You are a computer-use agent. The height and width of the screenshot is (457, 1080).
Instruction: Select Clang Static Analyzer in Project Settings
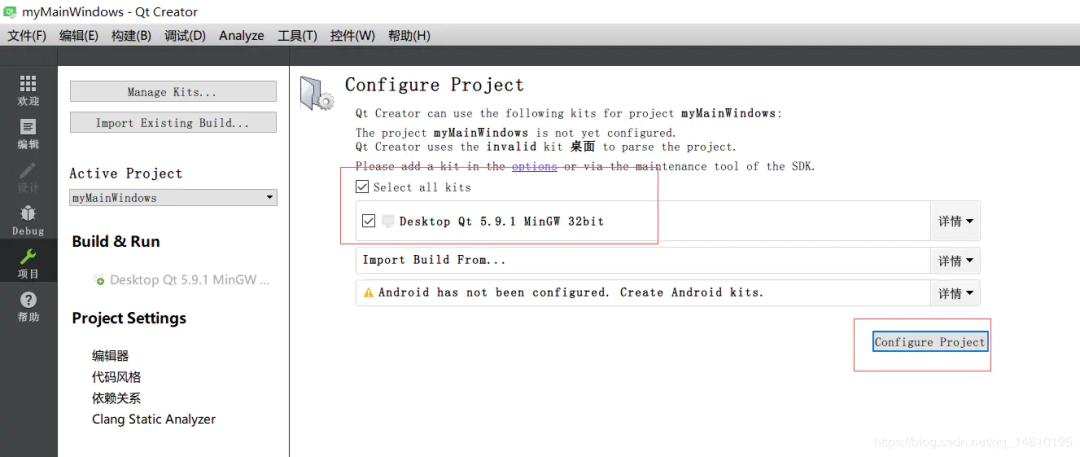(153, 419)
